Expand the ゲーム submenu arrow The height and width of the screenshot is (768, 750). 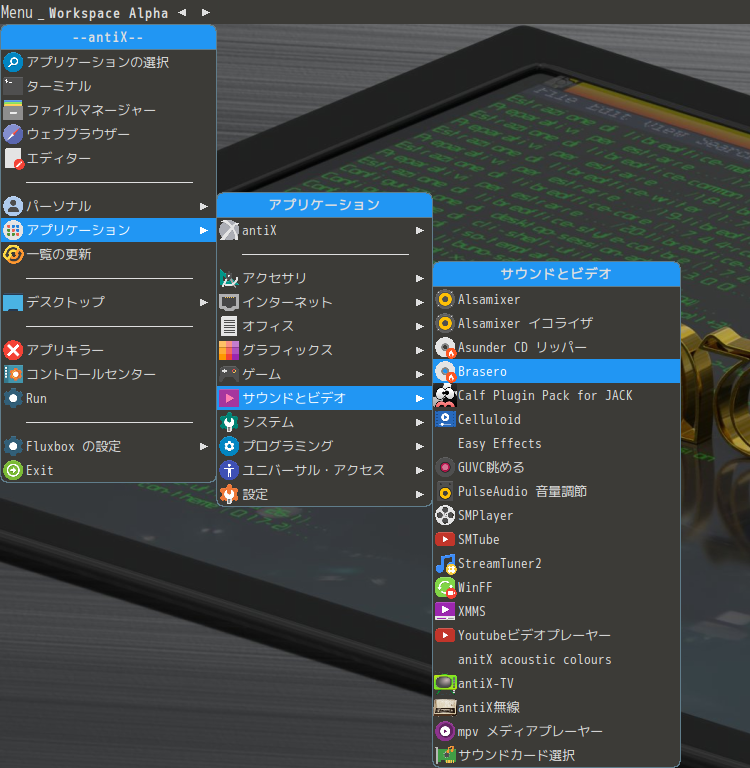419,375
